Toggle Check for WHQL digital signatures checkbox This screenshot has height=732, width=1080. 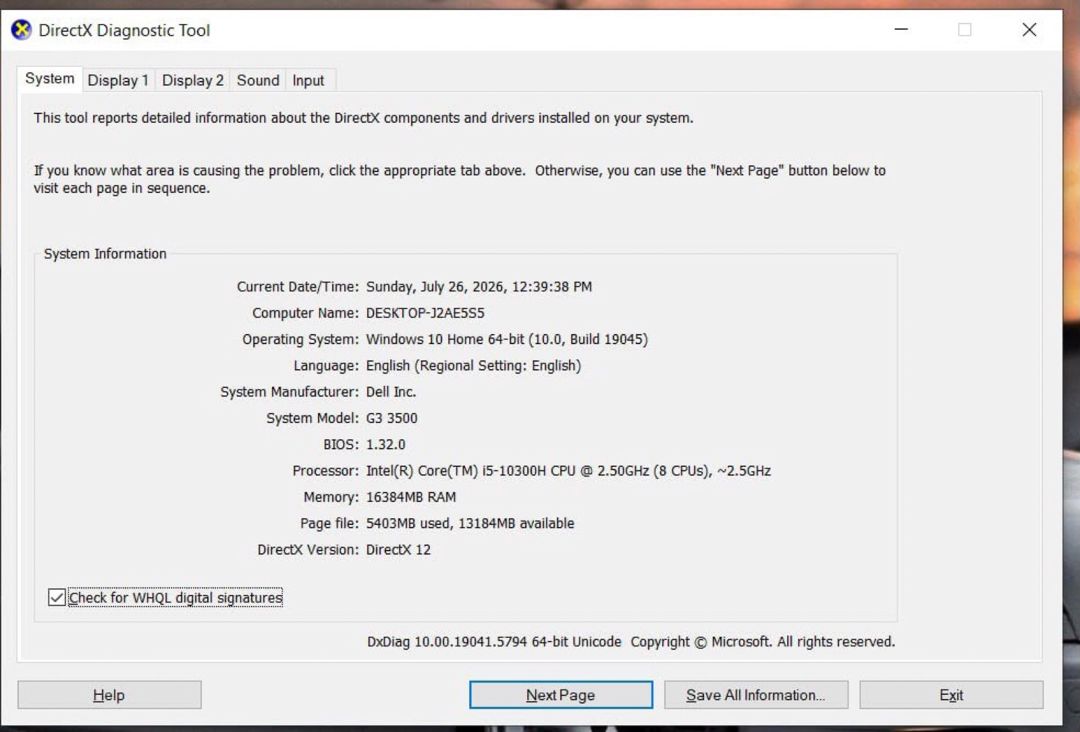[x=56, y=597]
